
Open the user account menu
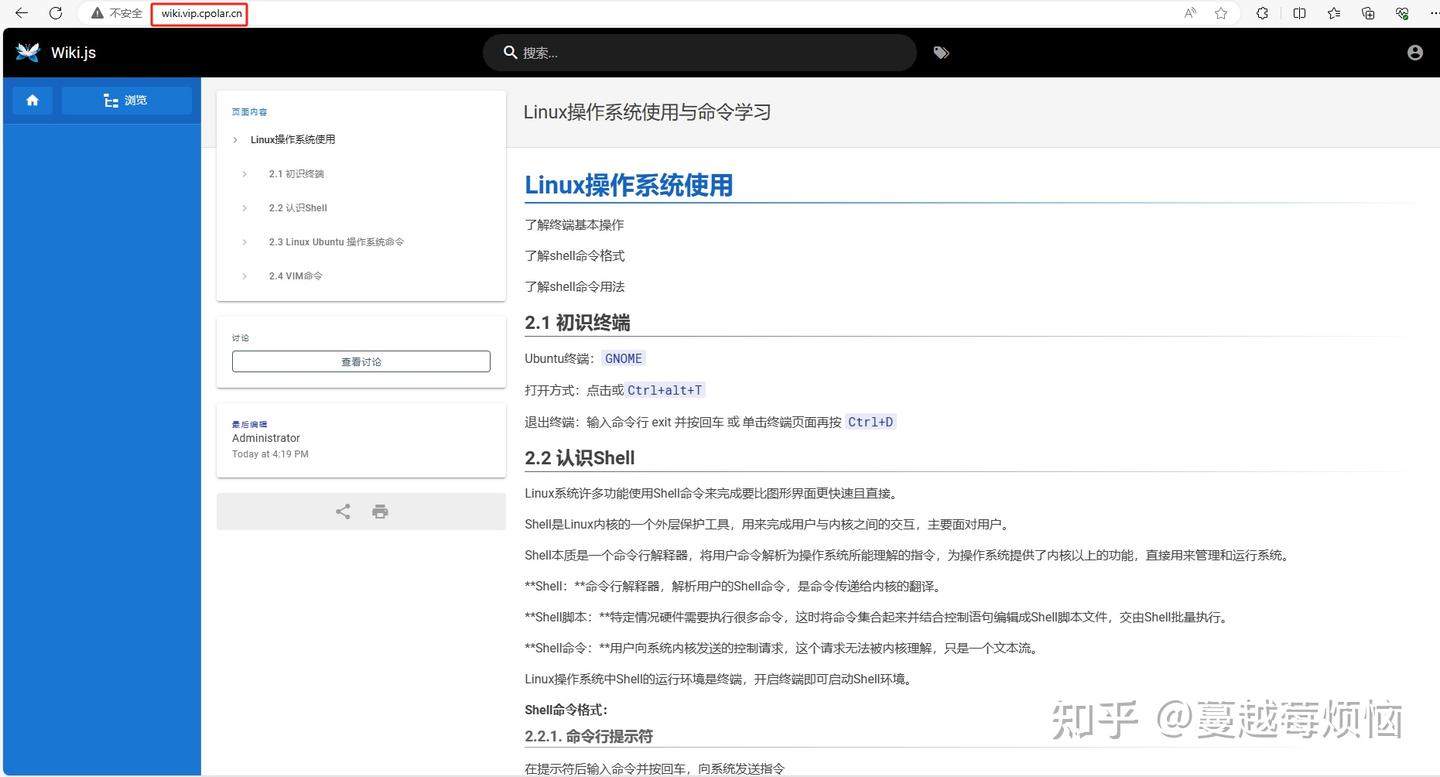(1415, 52)
